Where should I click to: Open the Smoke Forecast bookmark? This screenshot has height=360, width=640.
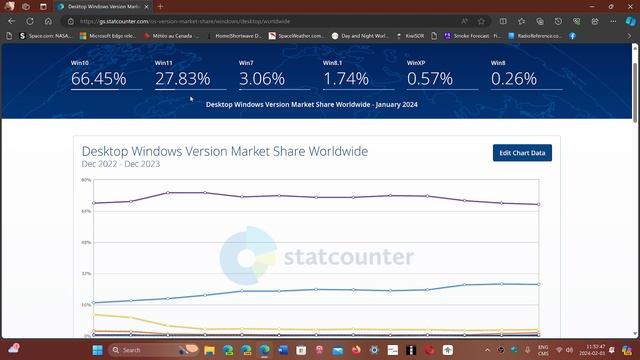(473, 36)
